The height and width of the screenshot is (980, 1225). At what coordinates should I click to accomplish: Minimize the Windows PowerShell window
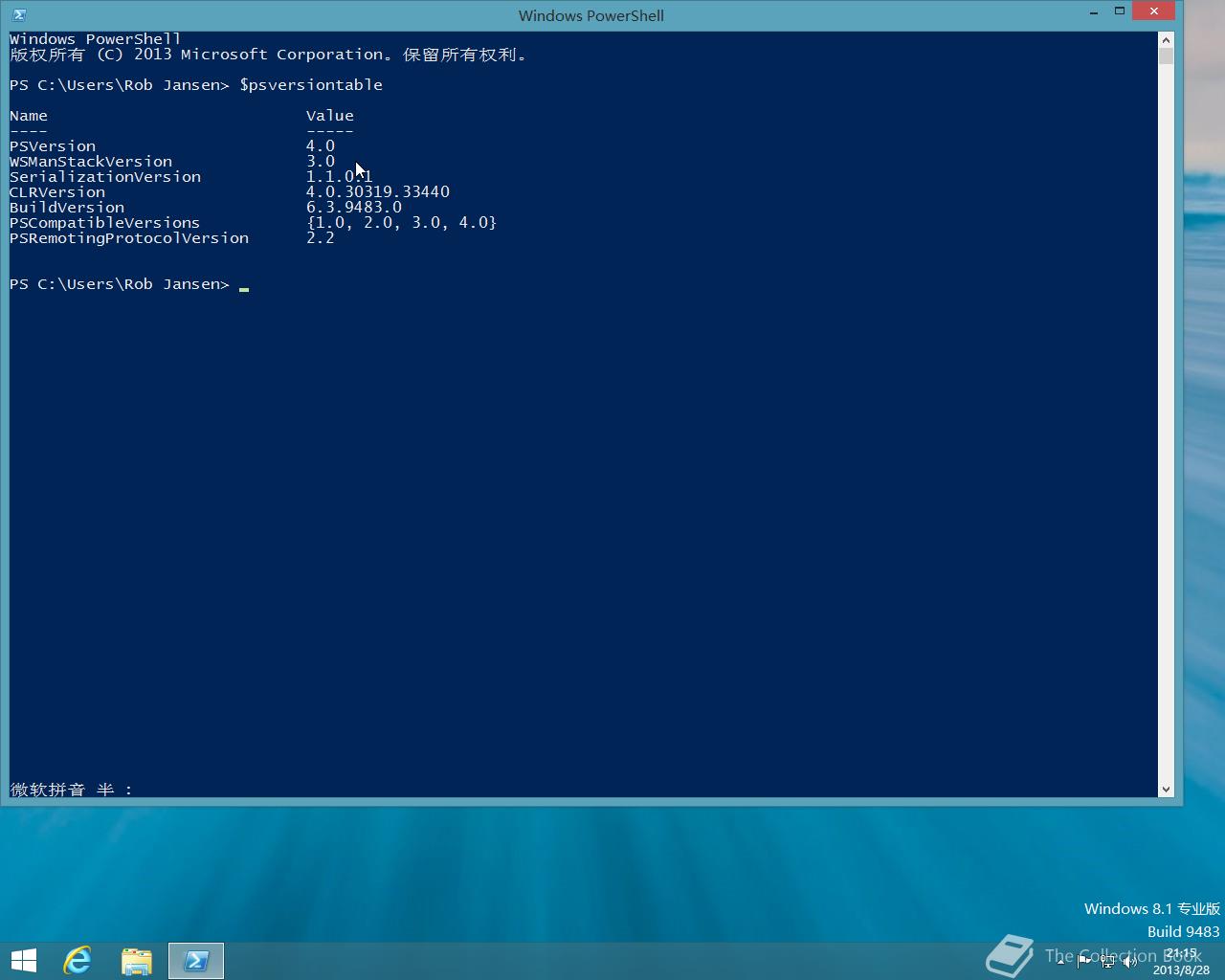point(1094,11)
